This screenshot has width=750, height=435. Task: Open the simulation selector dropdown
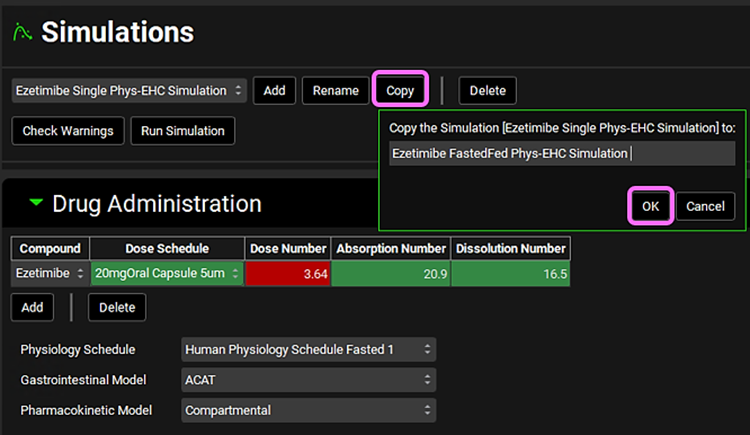(x=129, y=91)
